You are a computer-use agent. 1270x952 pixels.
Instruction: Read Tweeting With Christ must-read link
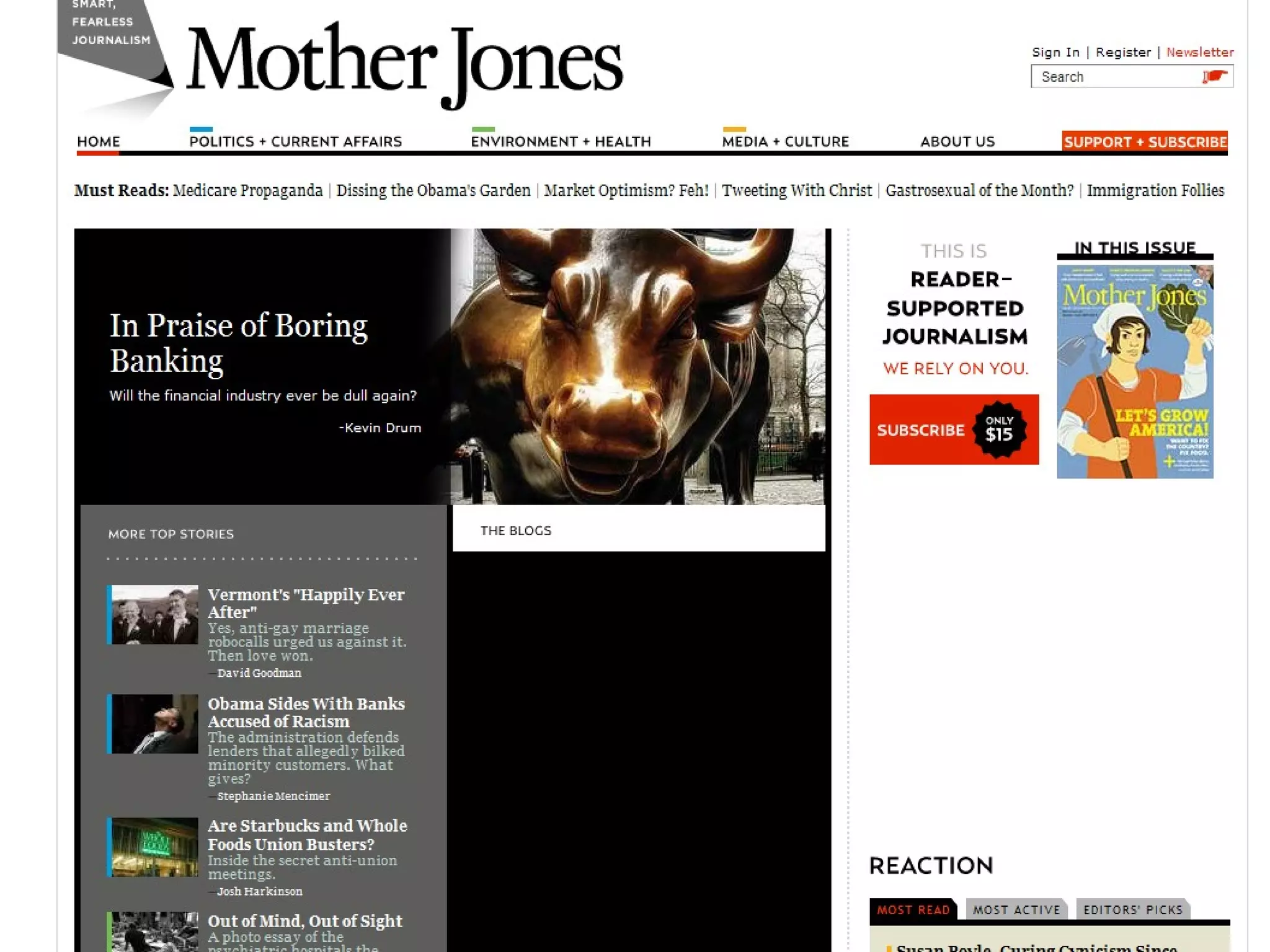click(796, 190)
